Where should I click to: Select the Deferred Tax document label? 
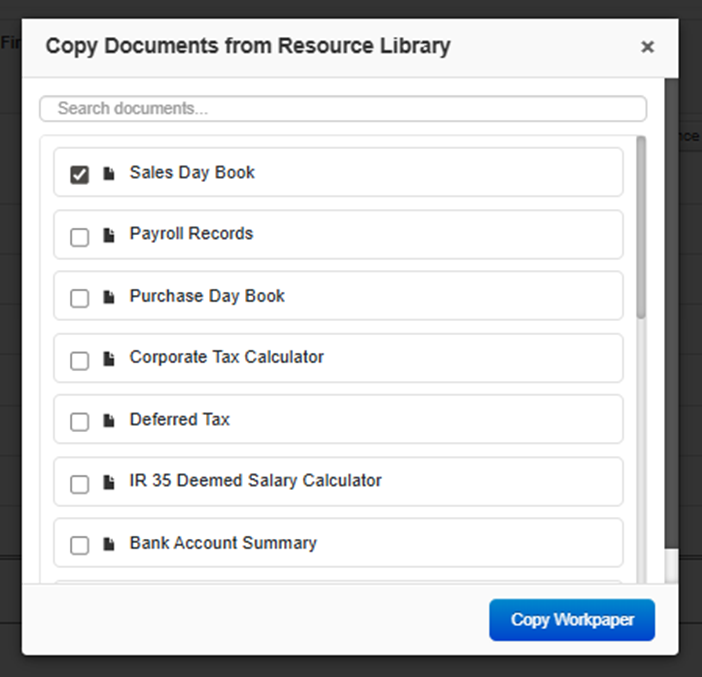point(180,420)
